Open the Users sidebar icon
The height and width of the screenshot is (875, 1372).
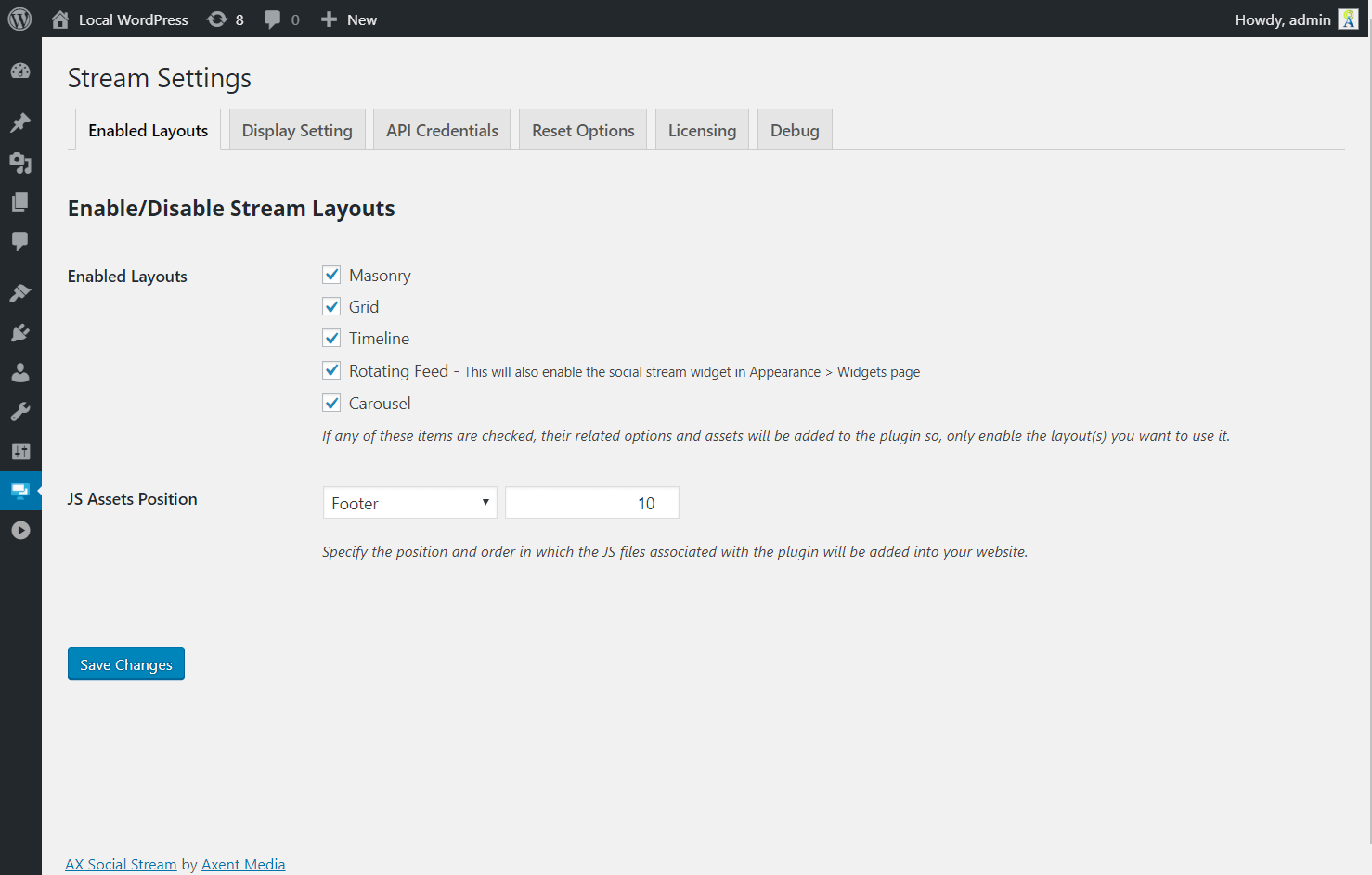[20, 373]
